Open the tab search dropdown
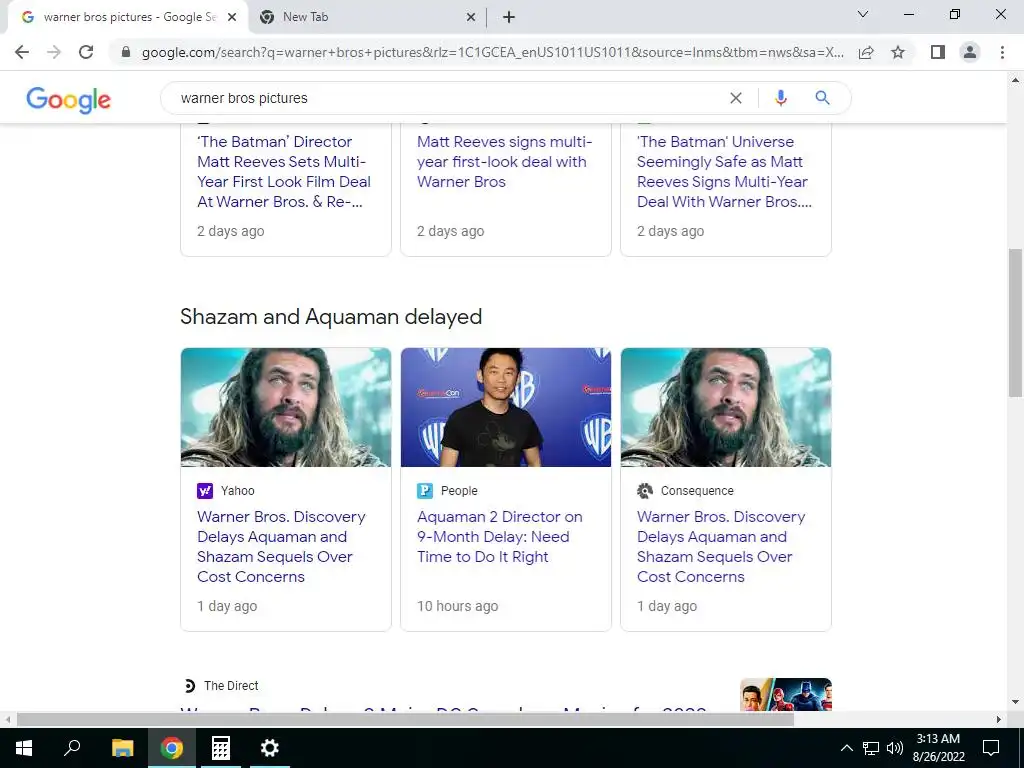The height and width of the screenshot is (768, 1024). coord(863,14)
